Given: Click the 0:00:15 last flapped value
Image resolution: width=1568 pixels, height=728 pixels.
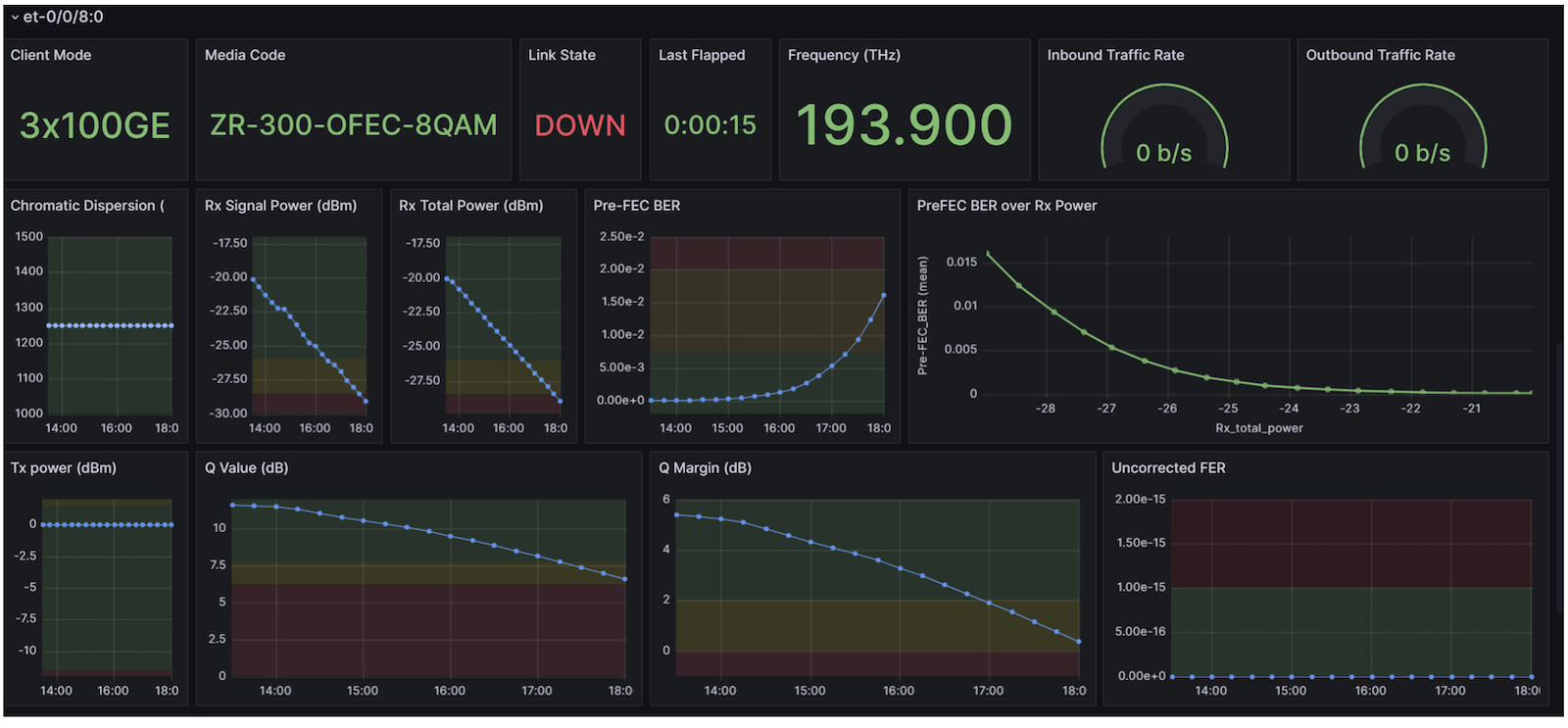Looking at the screenshot, I should pos(710,125).
